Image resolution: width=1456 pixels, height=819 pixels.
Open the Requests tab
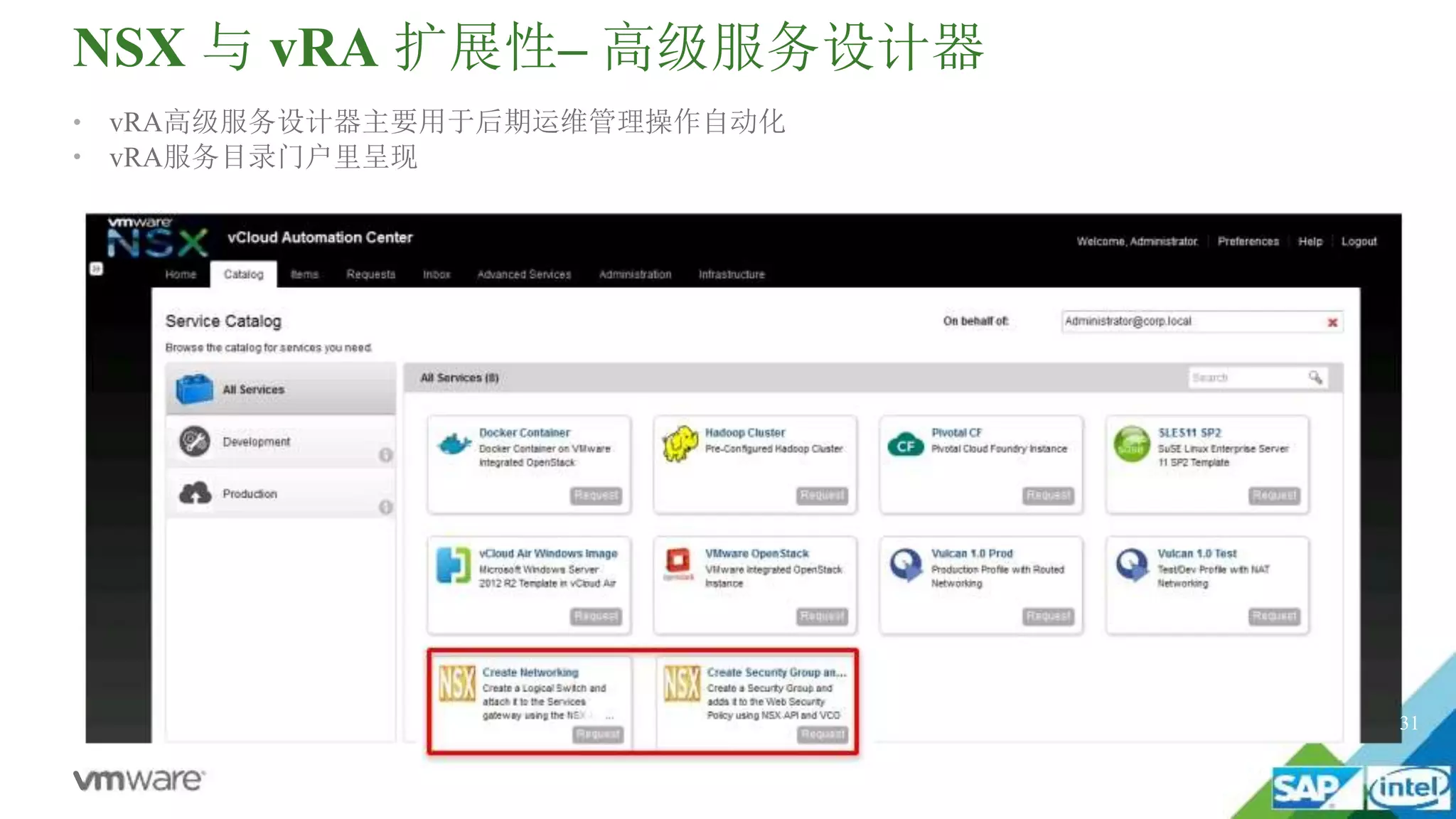370,274
